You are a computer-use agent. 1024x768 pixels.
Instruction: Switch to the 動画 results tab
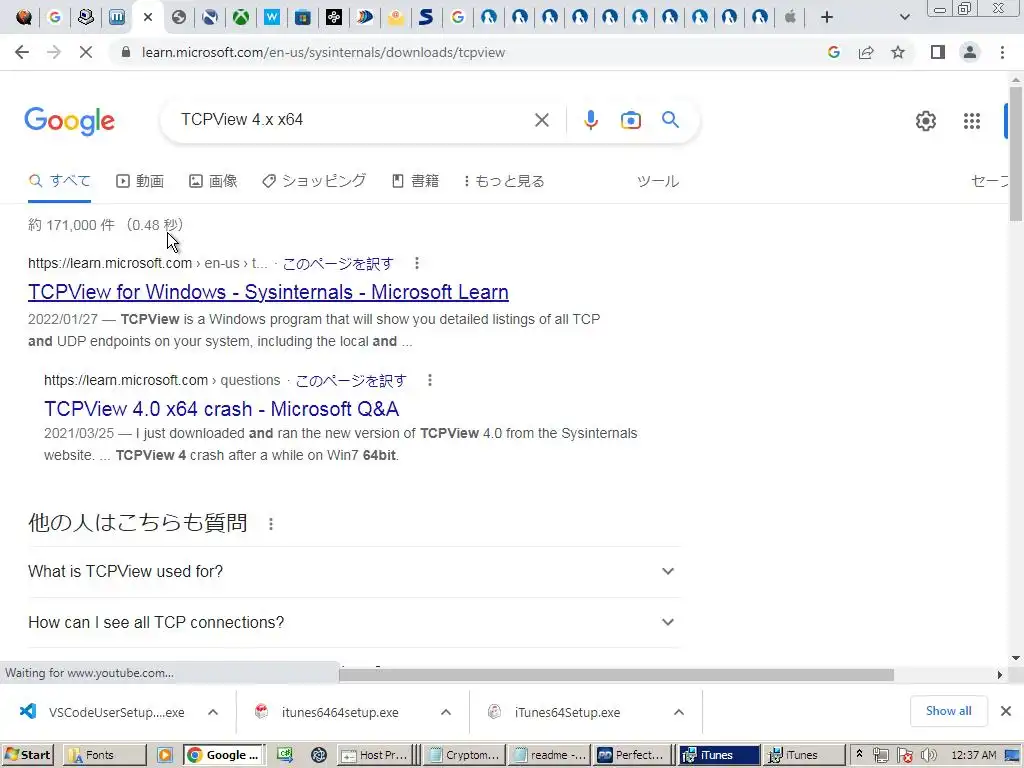click(x=140, y=181)
